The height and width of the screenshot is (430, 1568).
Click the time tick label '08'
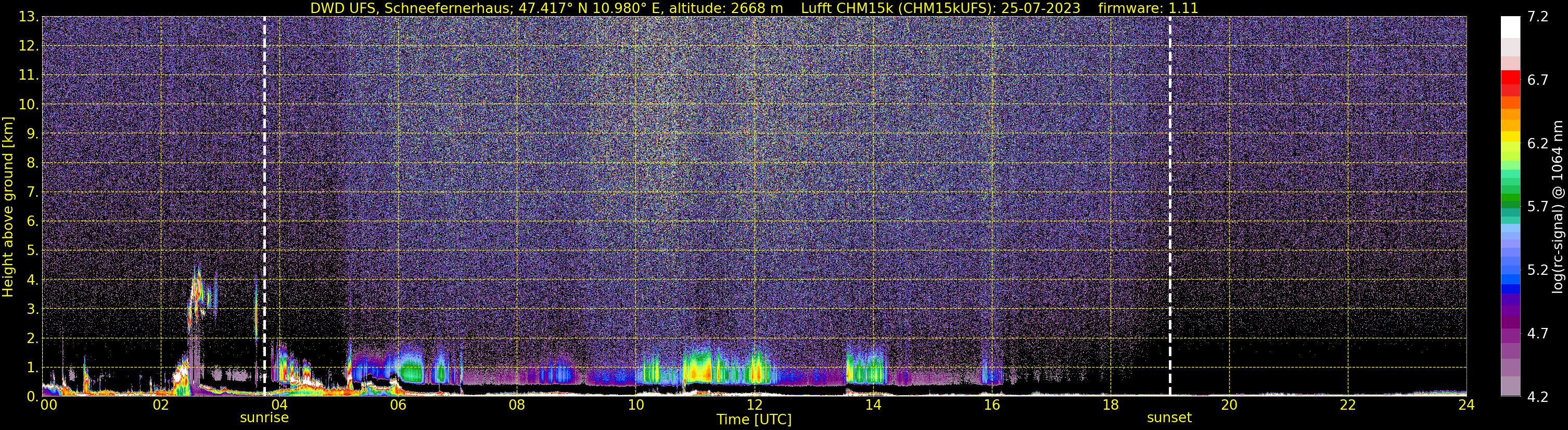(517, 405)
